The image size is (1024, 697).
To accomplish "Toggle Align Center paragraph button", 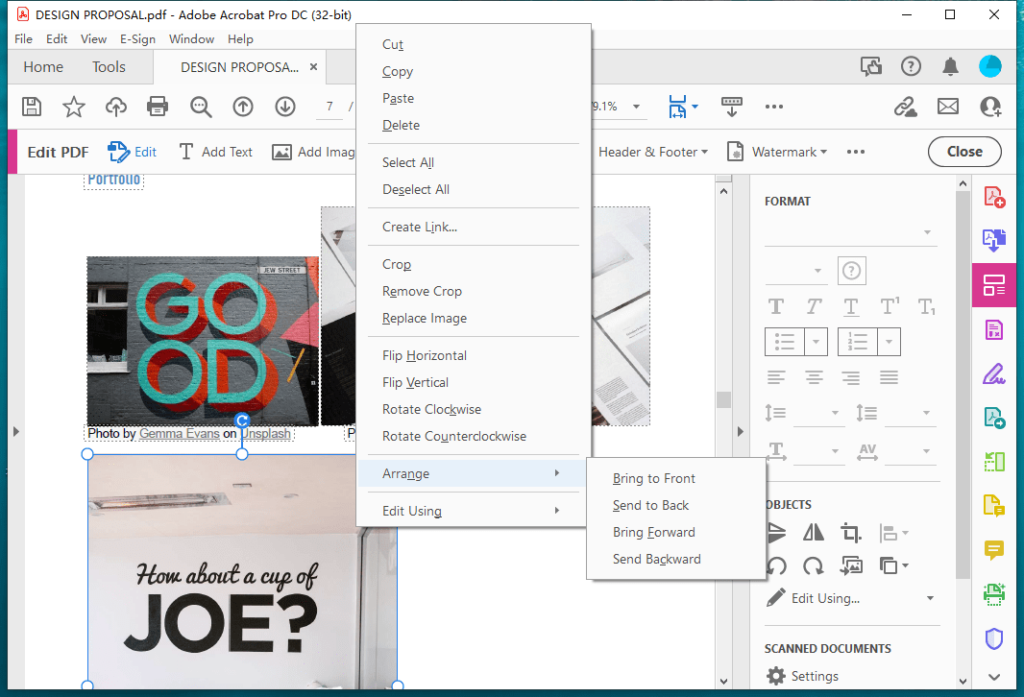I will [814, 377].
